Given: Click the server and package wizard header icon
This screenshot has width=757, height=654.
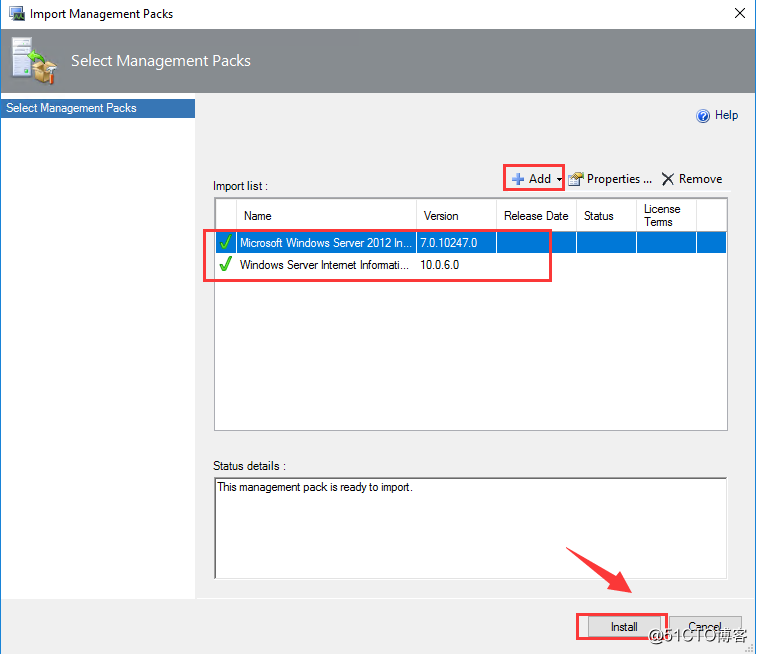Looking at the screenshot, I should coord(34,61).
